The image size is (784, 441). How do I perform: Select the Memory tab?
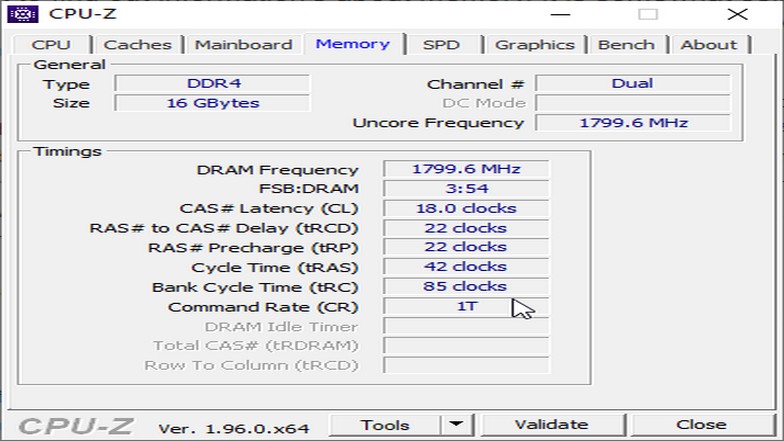coord(353,44)
